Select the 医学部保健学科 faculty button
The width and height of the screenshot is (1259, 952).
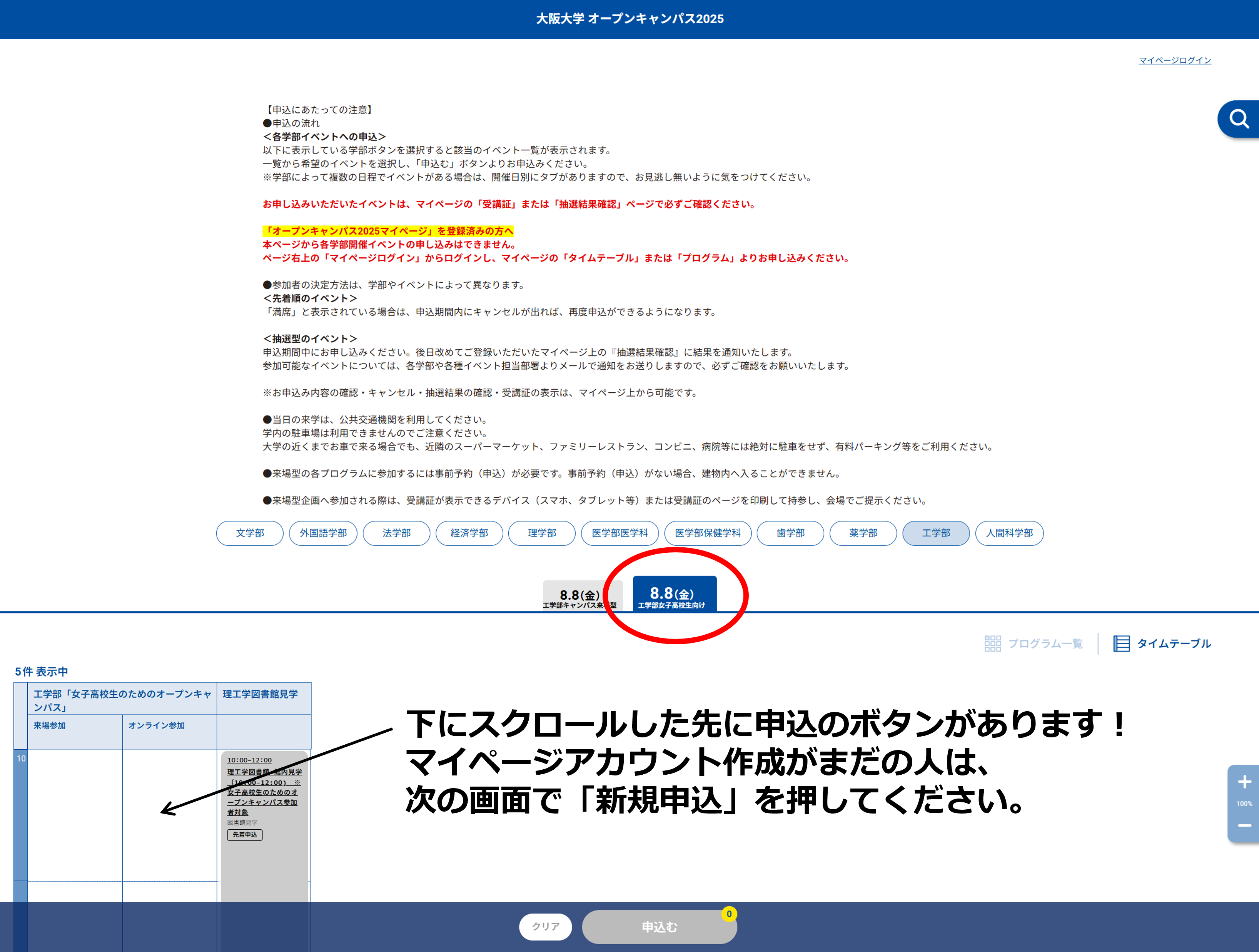[708, 533]
